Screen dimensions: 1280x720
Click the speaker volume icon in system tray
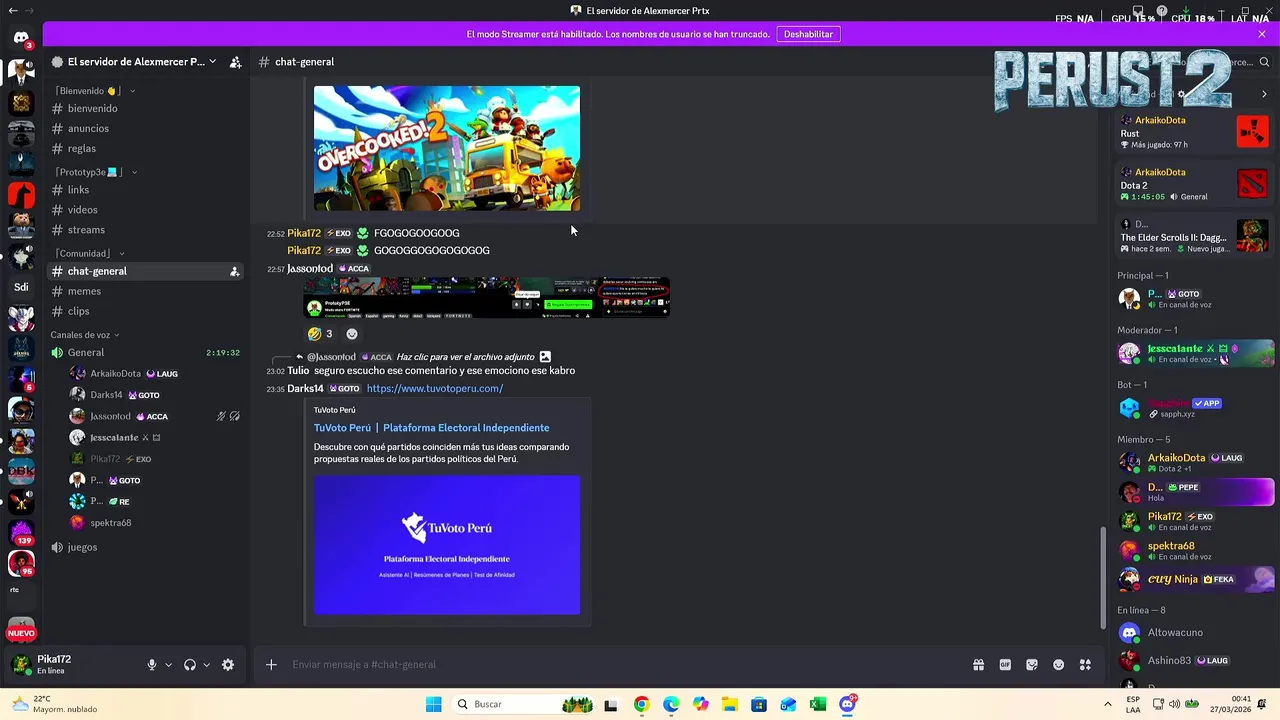(x=1174, y=704)
